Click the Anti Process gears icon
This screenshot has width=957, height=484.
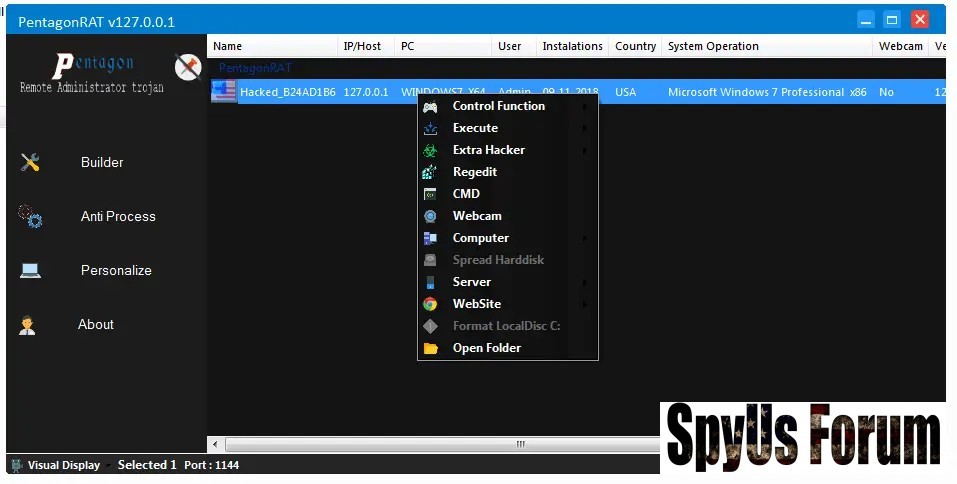[x=30, y=216]
